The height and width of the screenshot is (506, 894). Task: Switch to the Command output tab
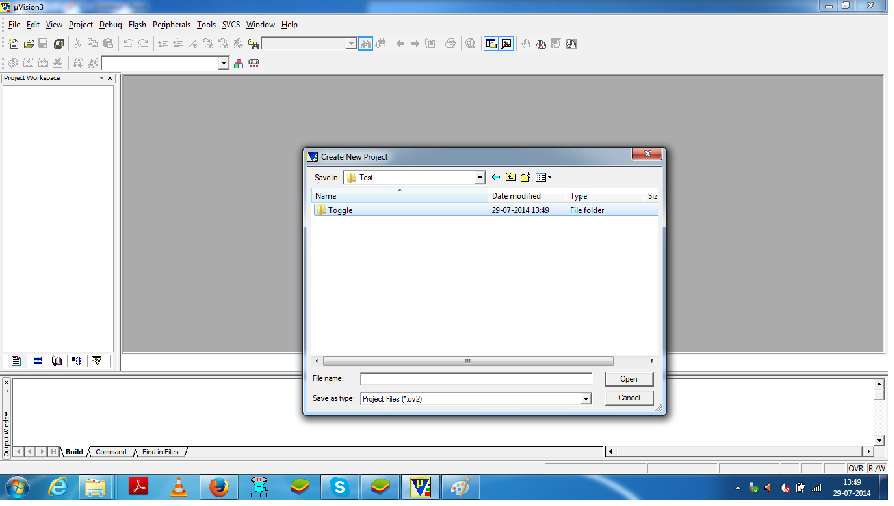coord(111,452)
